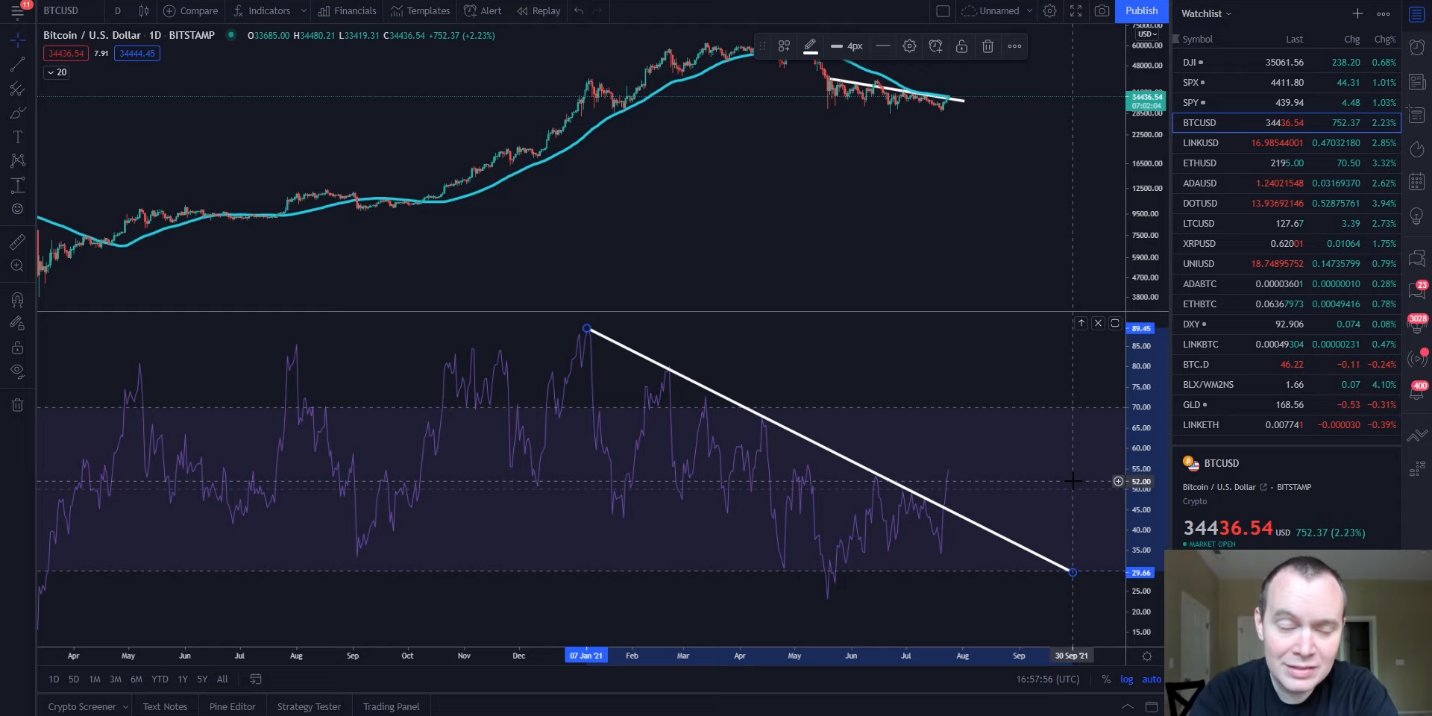Toggle hide all drawings eye icon
Image resolution: width=1432 pixels, height=716 pixels.
coord(17,371)
